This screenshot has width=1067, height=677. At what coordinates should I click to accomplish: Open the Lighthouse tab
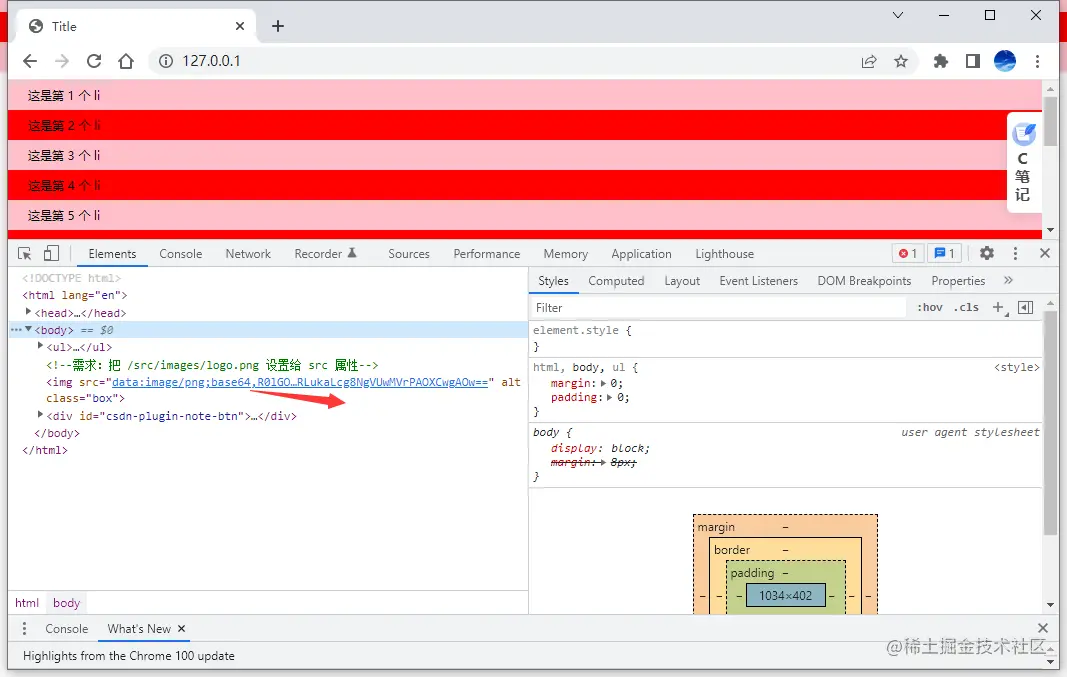pyautogui.click(x=725, y=254)
